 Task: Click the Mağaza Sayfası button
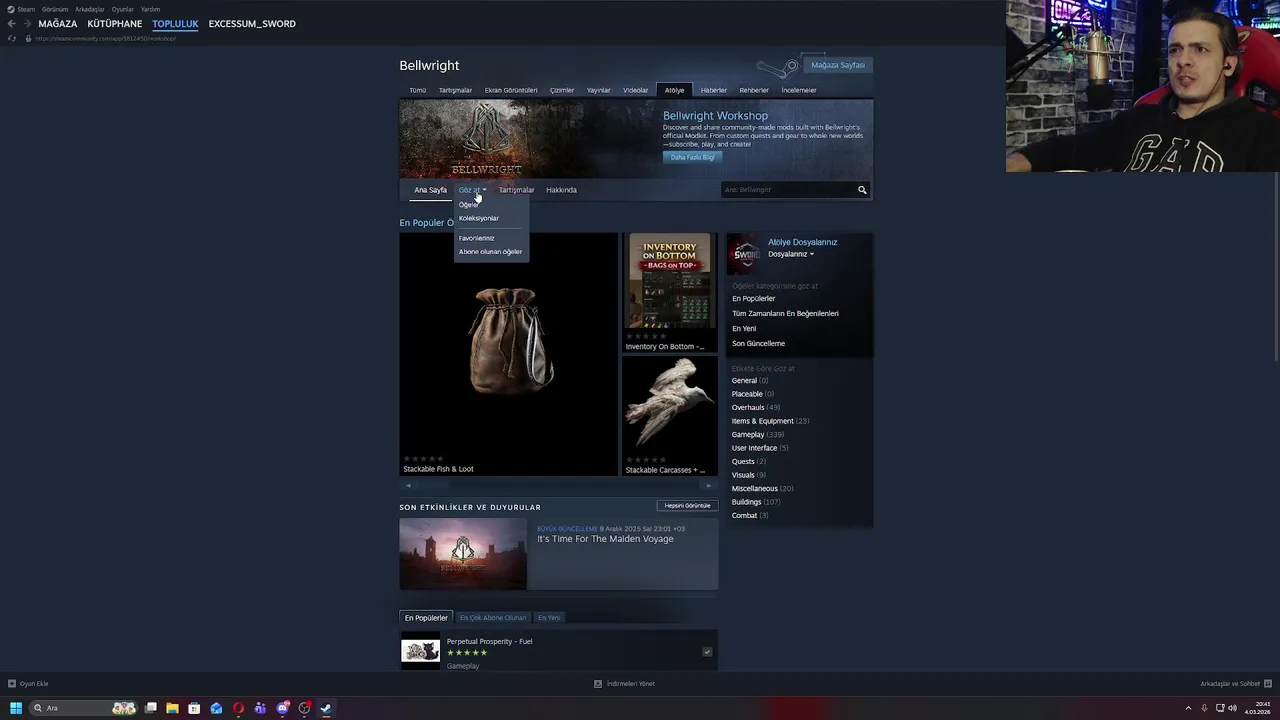point(838,65)
